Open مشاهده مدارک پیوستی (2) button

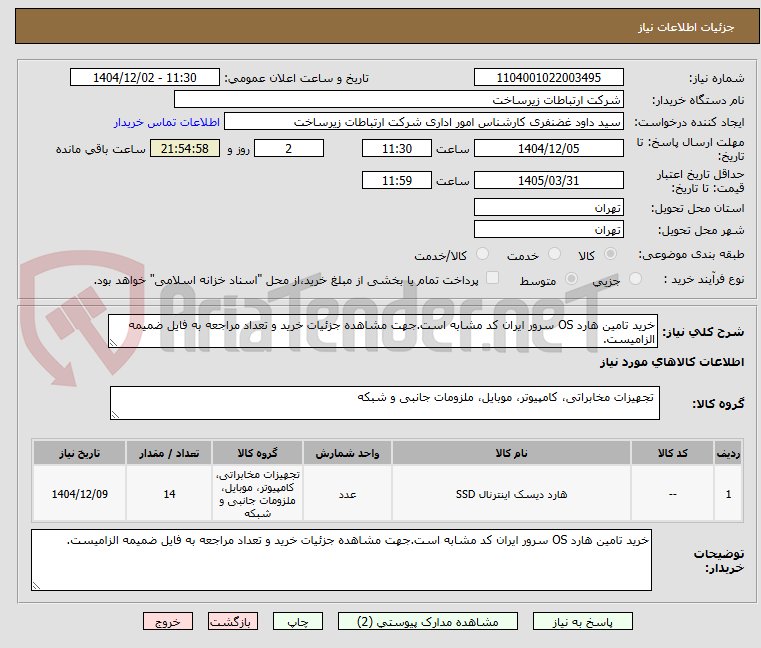click(428, 621)
